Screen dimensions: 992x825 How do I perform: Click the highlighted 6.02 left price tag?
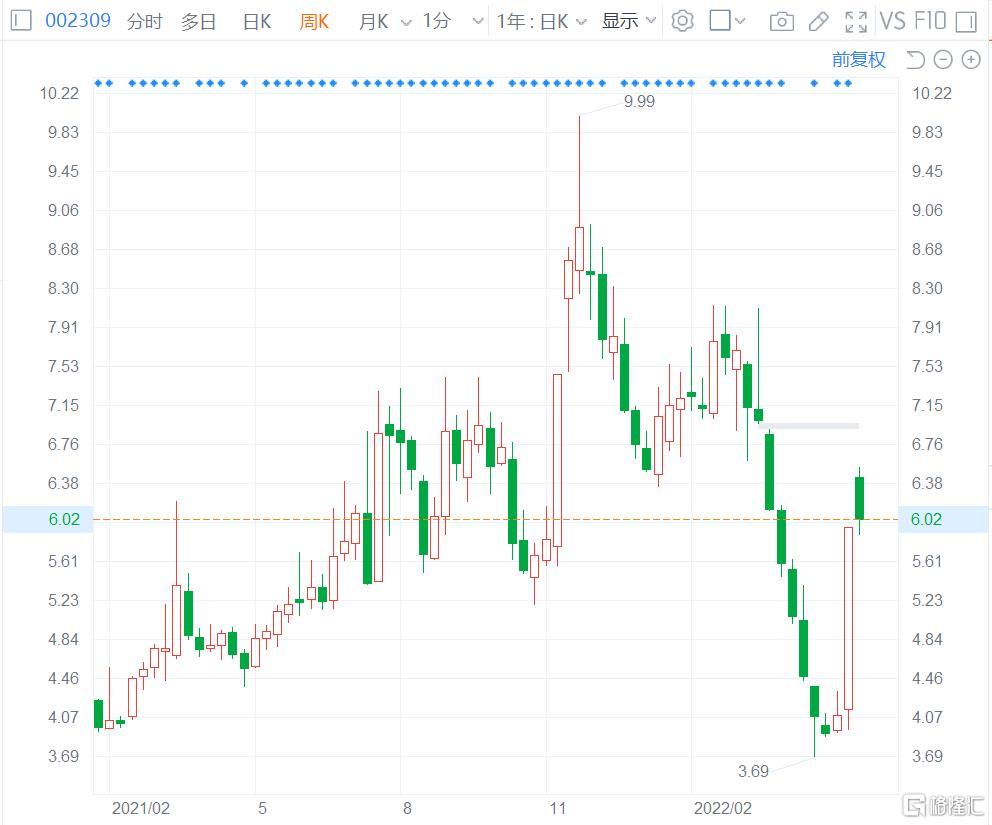pos(48,519)
